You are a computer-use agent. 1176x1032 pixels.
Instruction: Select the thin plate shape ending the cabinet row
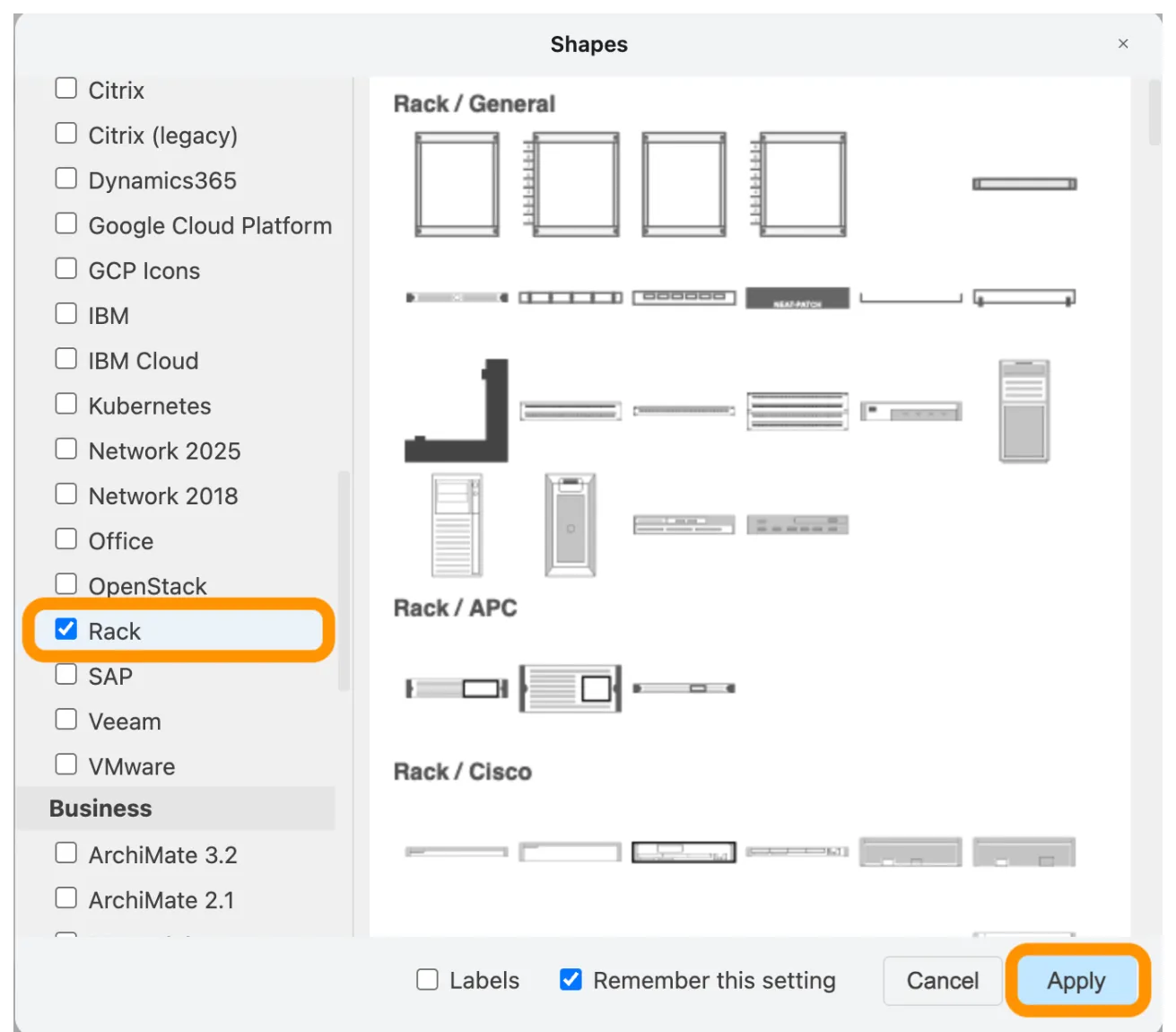pos(1024,184)
